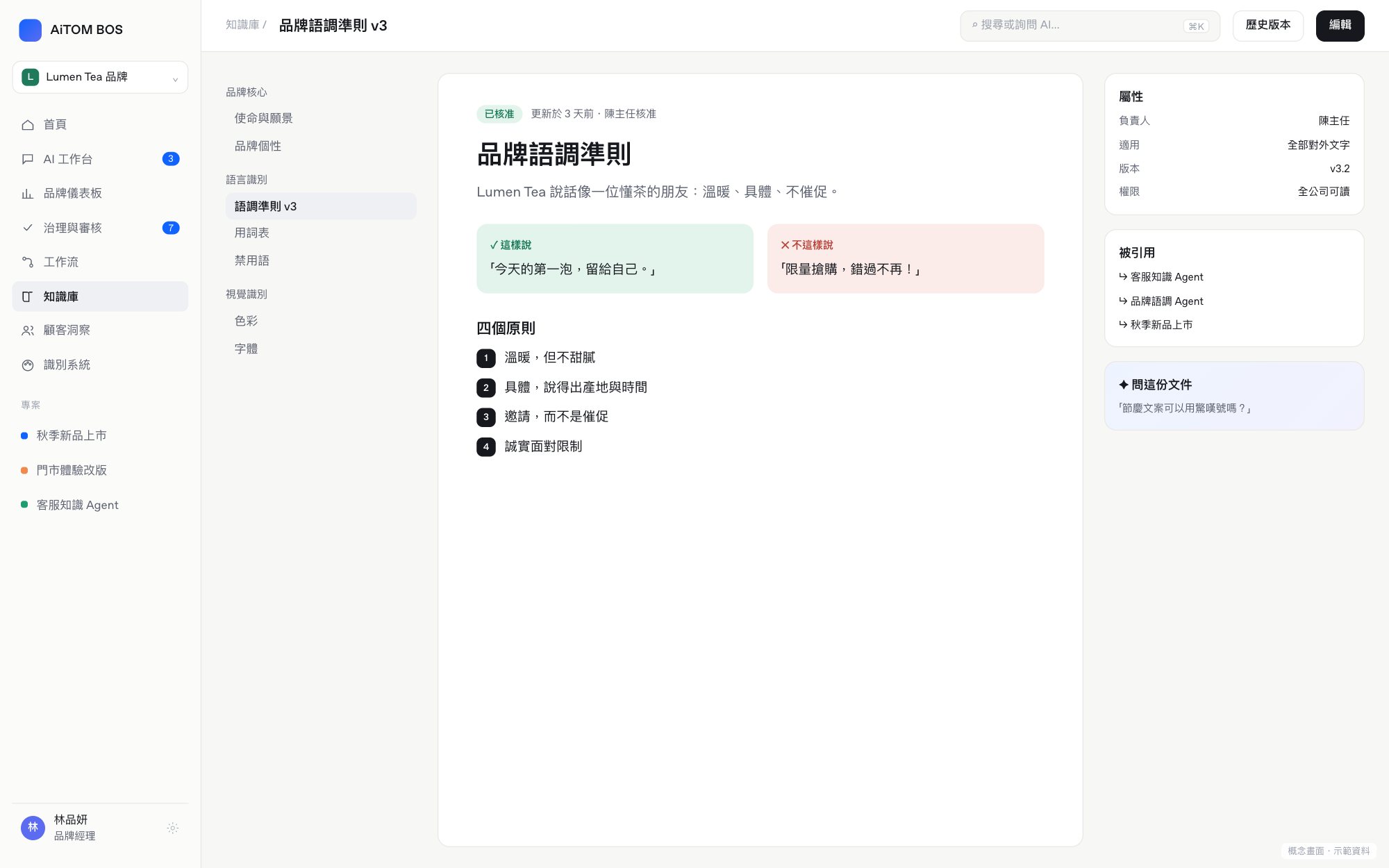Open the Lumen Tea 品牌 workspace dropdown
Screen dimensions: 1389x868
(x=100, y=77)
